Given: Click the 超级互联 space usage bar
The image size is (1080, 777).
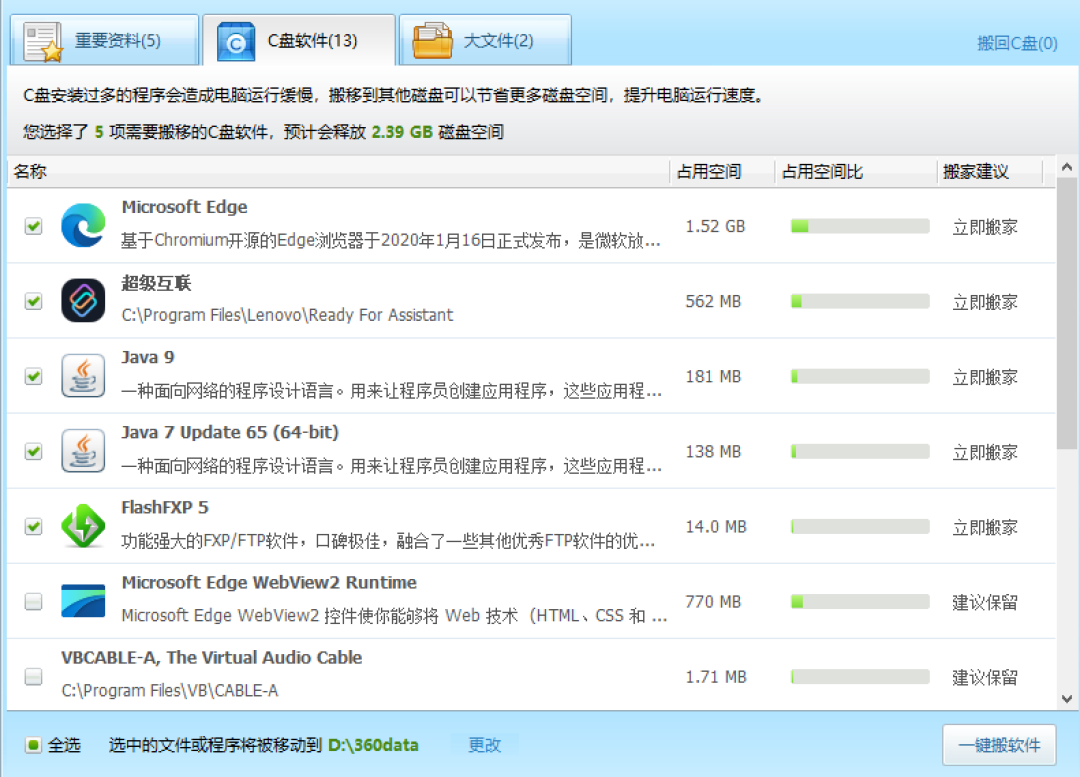Looking at the screenshot, I should 860,301.
